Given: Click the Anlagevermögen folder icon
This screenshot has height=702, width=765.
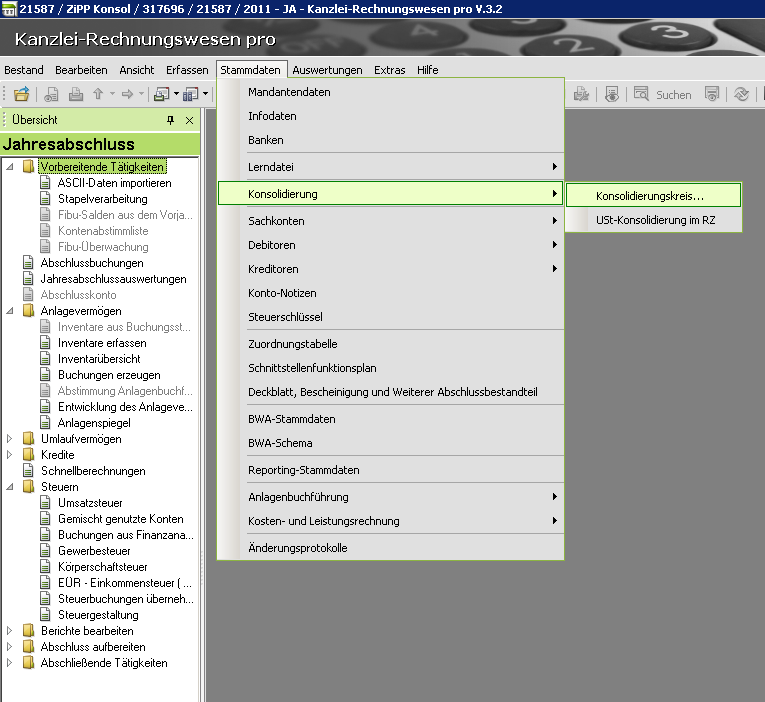Looking at the screenshot, I should click(x=29, y=310).
